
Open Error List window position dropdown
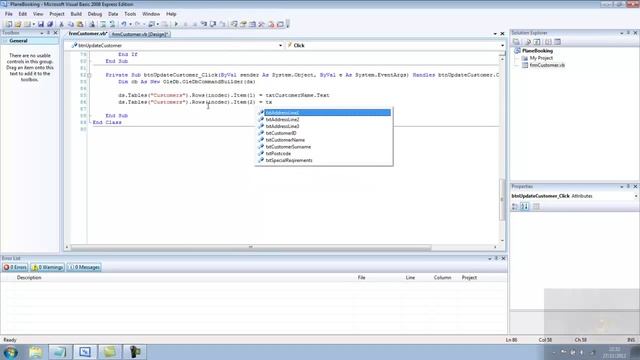click(x=490, y=258)
